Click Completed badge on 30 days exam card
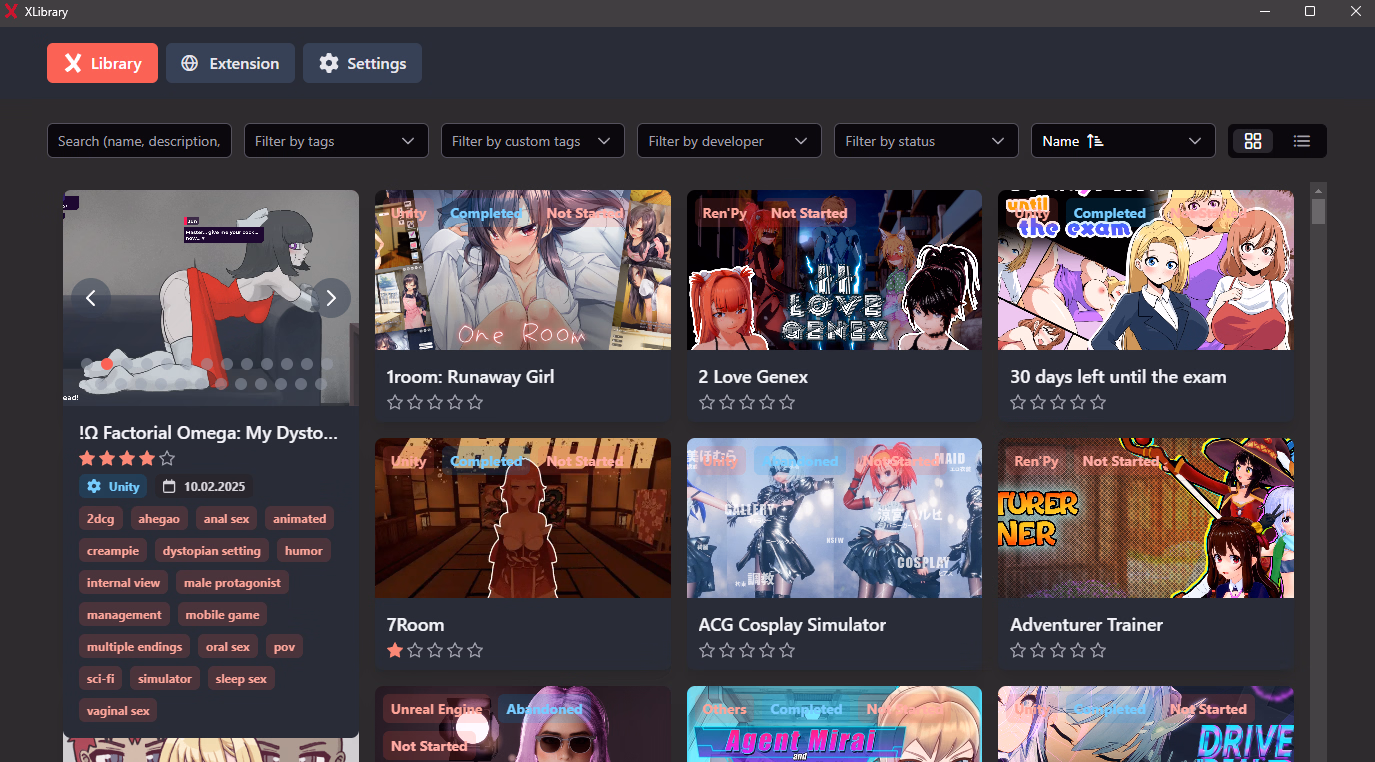Image resolution: width=1375 pixels, height=762 pixels. (1110, 213)
